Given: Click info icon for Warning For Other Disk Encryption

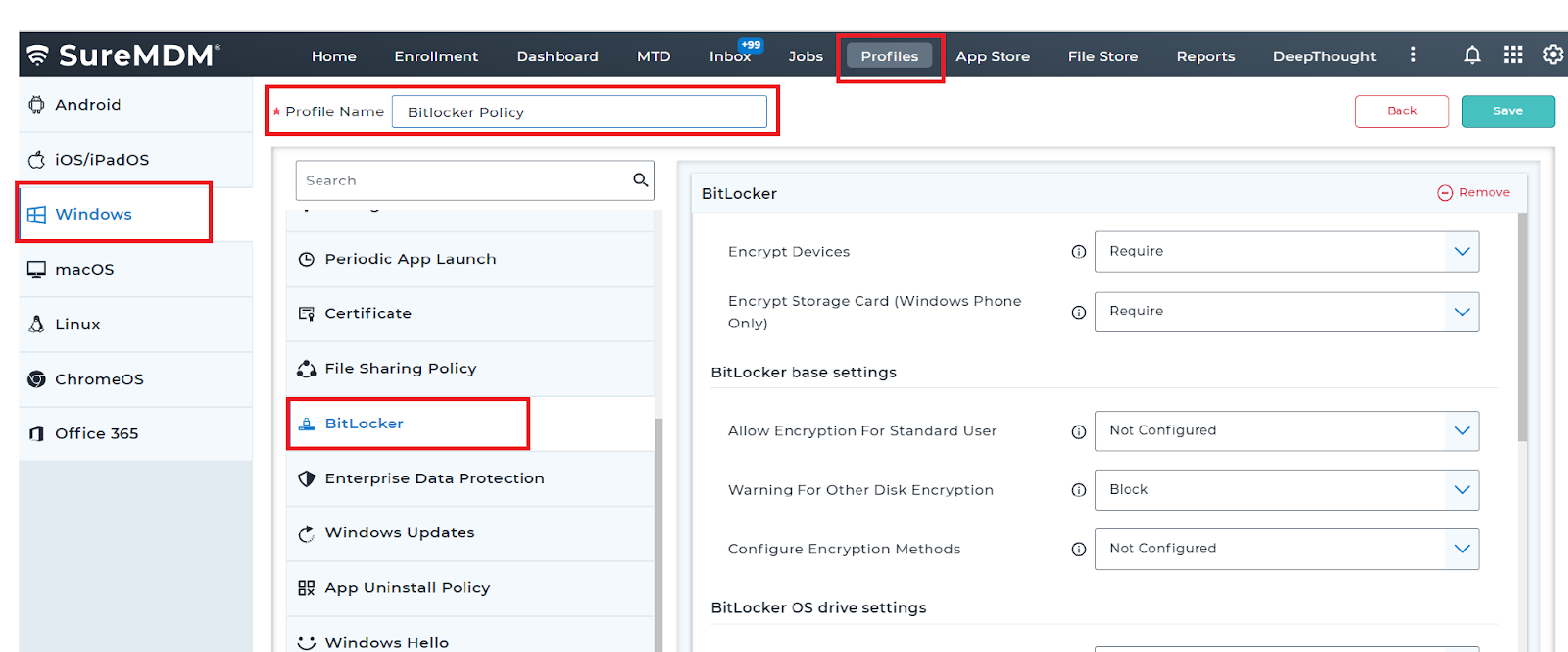Looking at the screenshot, I should click(x=1079, y=490).
